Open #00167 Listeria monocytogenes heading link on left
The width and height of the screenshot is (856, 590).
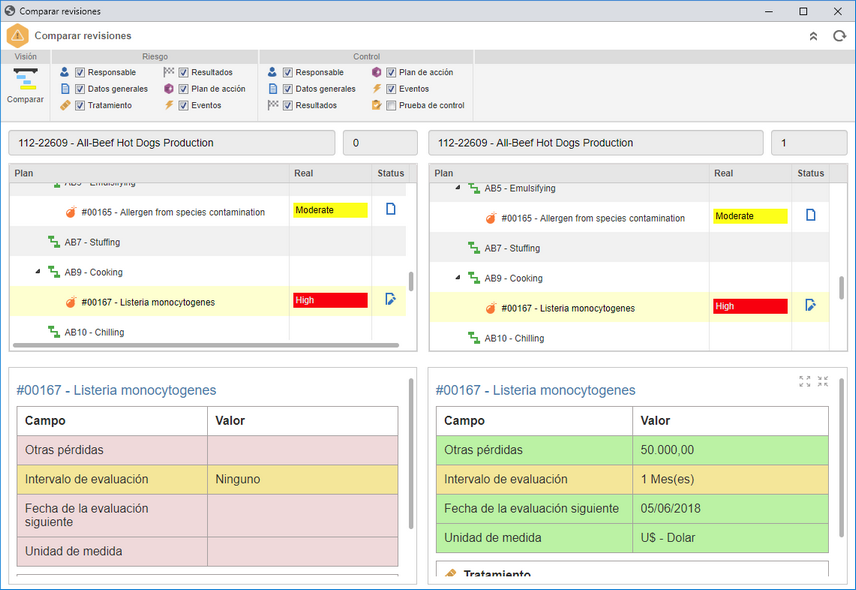(116, 390)
